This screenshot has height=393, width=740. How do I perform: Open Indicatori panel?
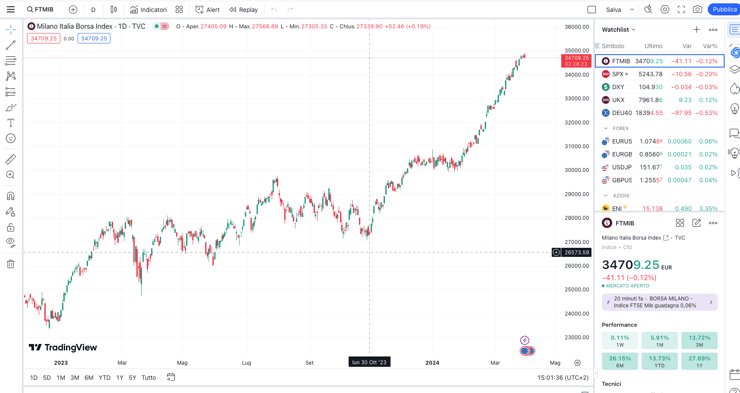pos(148,9)
